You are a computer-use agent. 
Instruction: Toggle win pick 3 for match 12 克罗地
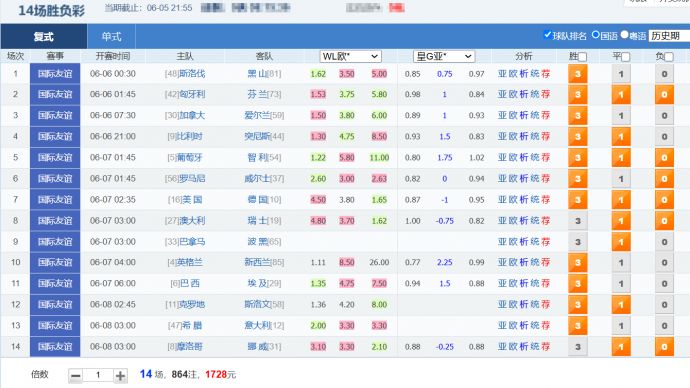pyautogui.click(x=578, y=305)
